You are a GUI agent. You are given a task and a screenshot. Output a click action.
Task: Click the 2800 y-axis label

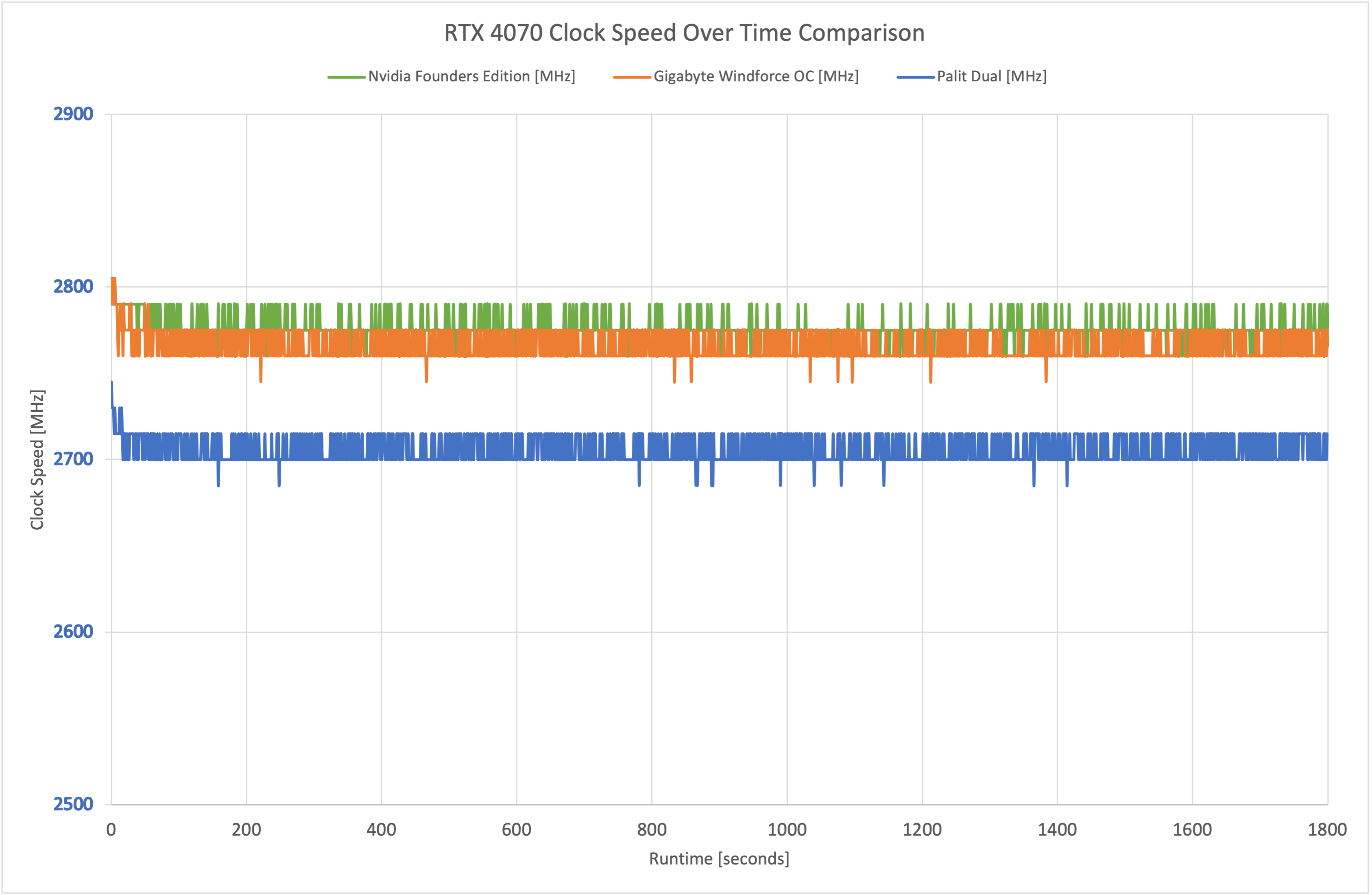(73, 287)
